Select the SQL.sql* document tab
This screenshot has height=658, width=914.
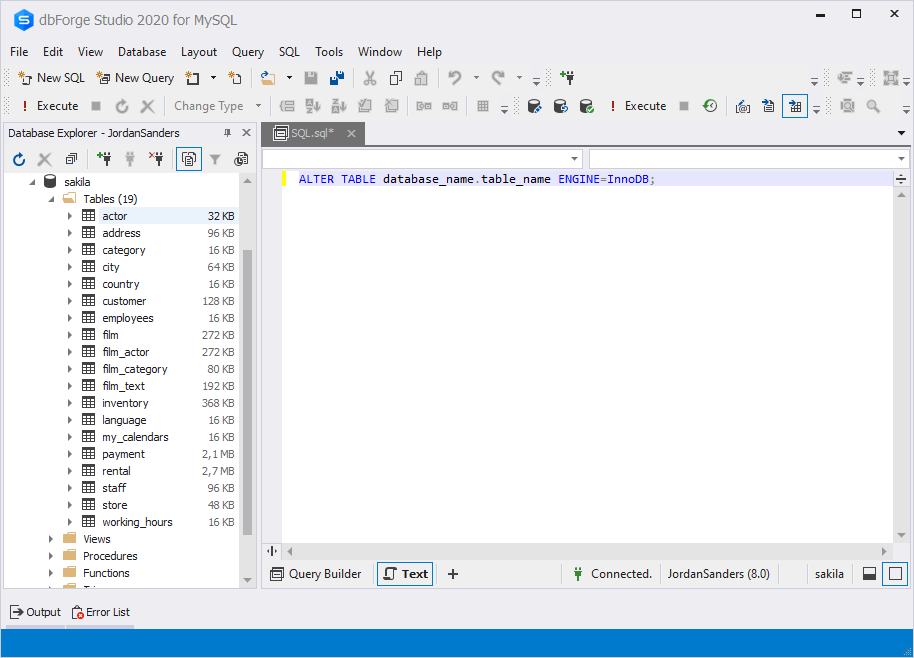point(312,134)
